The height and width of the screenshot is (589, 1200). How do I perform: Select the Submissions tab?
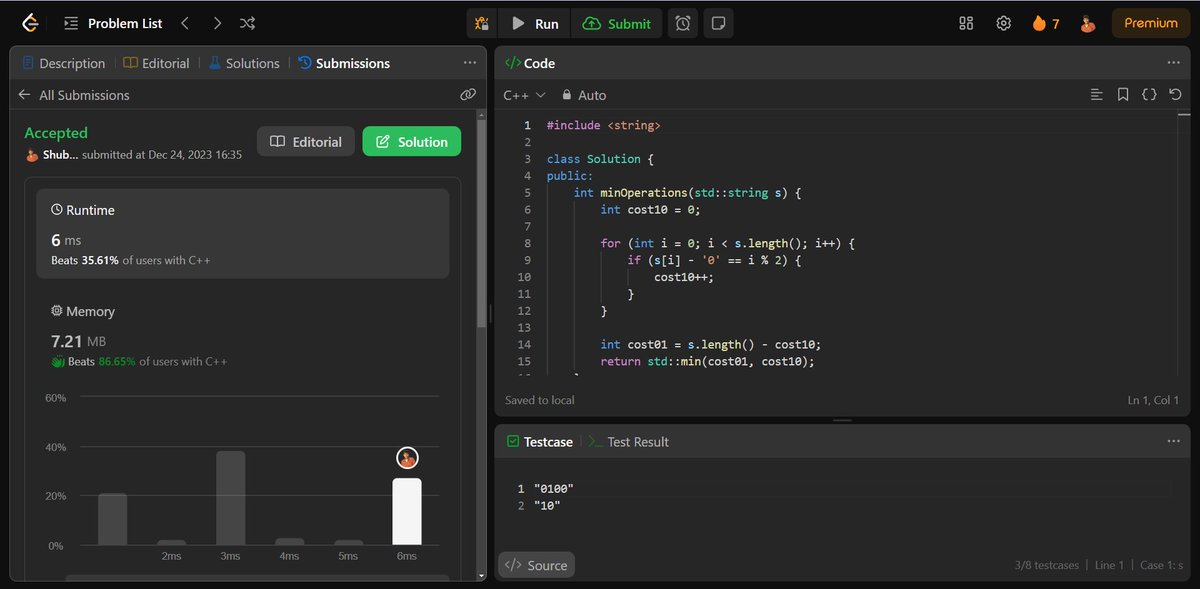[x=344, y=63]
